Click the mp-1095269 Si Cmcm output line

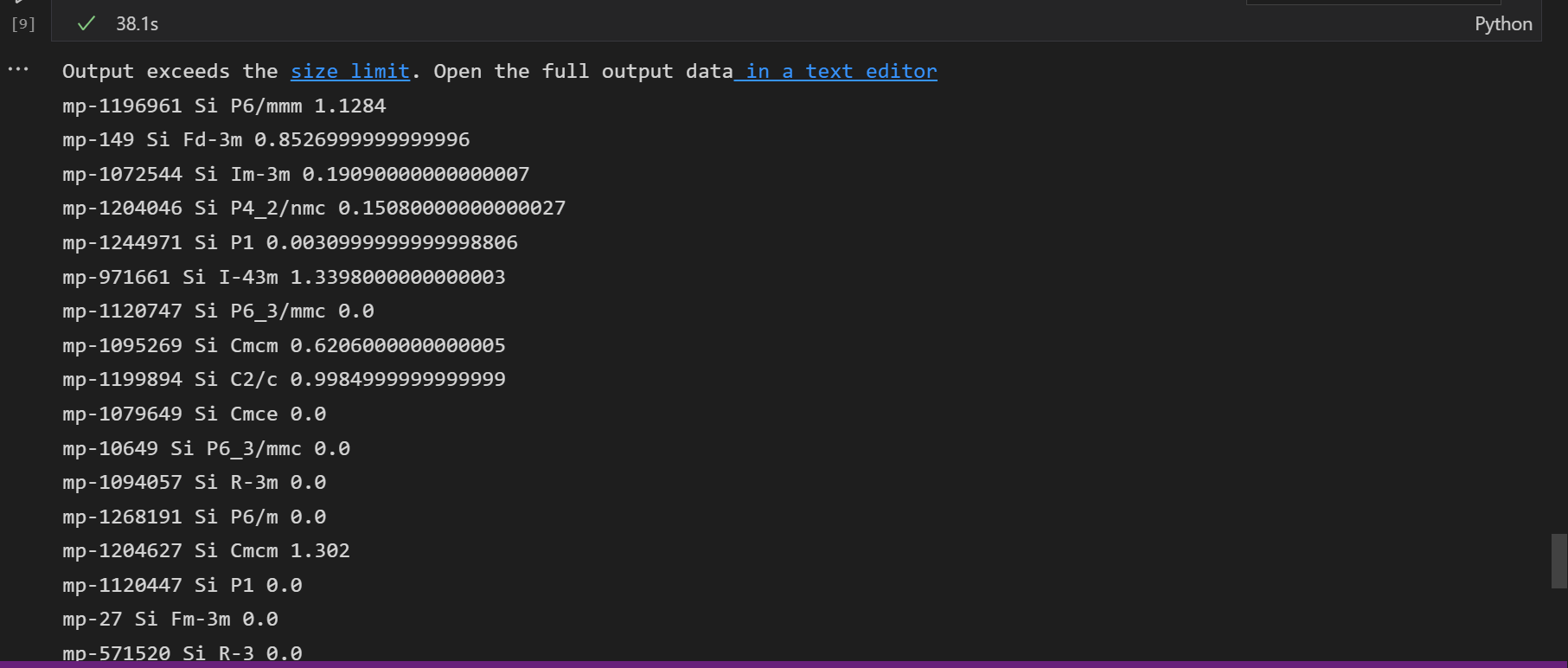coord(284,345)
